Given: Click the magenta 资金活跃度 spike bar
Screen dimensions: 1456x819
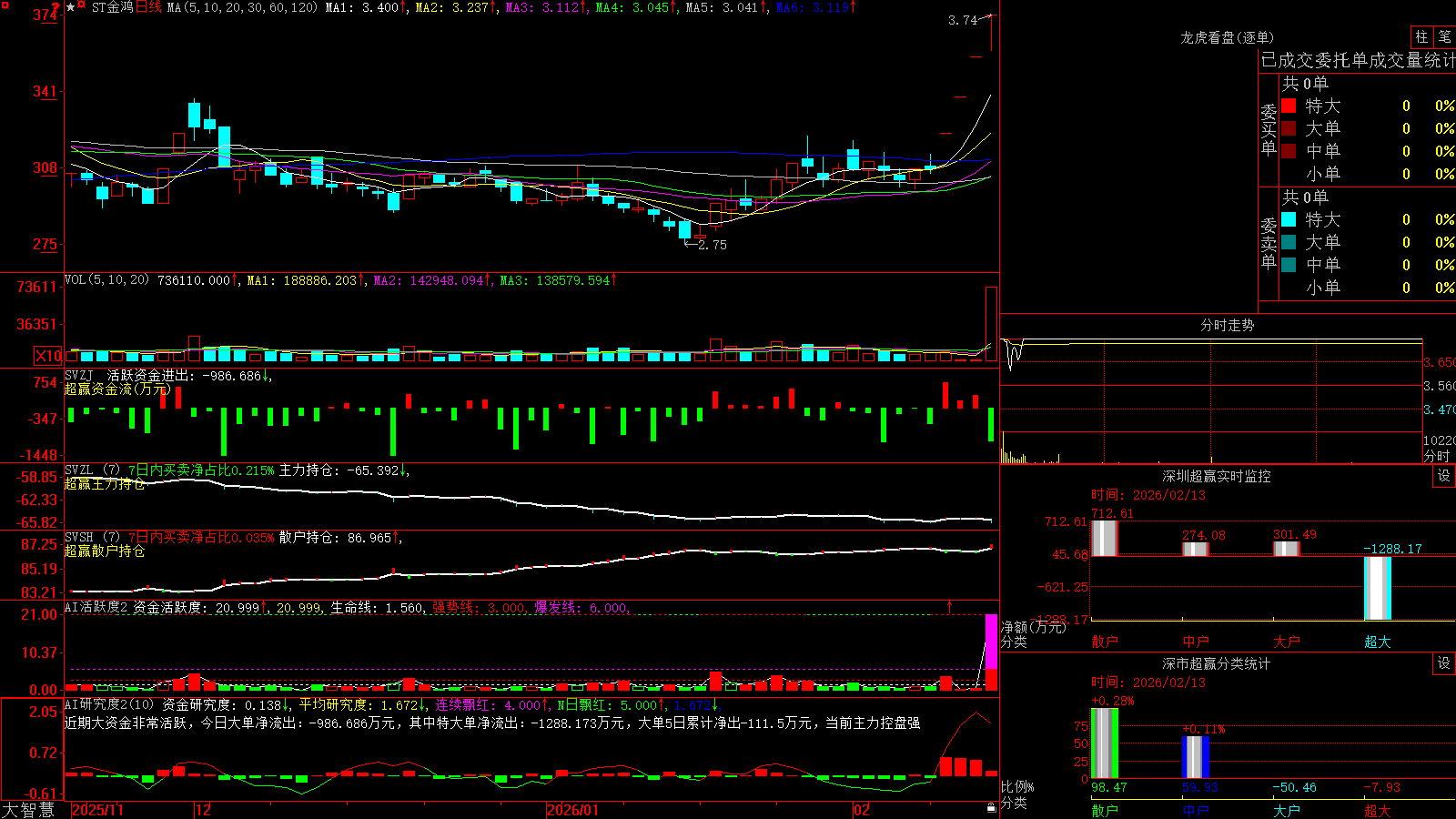Looking at the screenshot, I should coord(991,642).
